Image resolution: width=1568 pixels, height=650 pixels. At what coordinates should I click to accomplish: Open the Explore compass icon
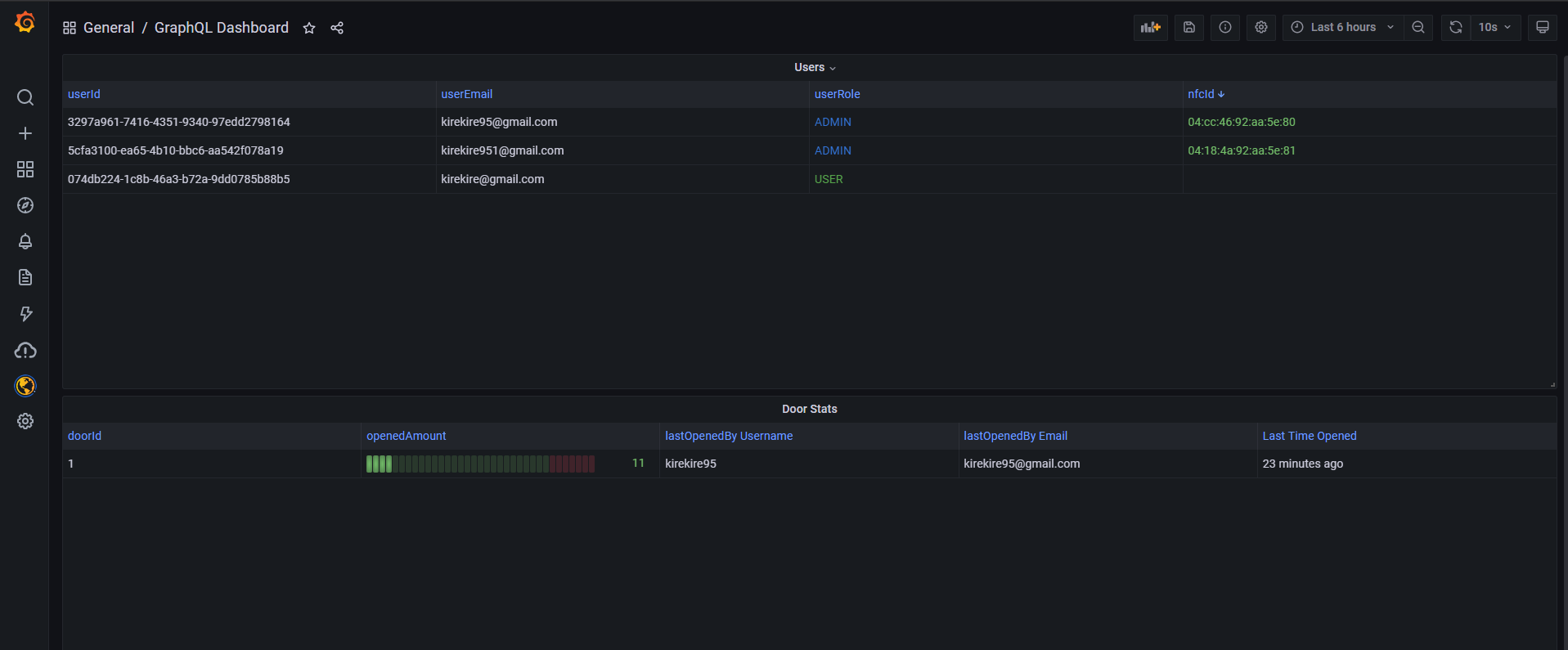point(25,205)
